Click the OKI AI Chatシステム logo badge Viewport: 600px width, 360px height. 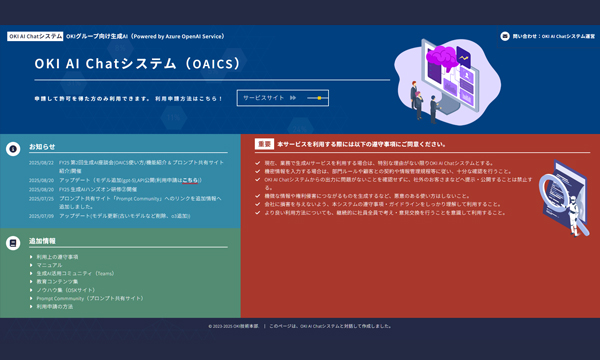[35, 36]
